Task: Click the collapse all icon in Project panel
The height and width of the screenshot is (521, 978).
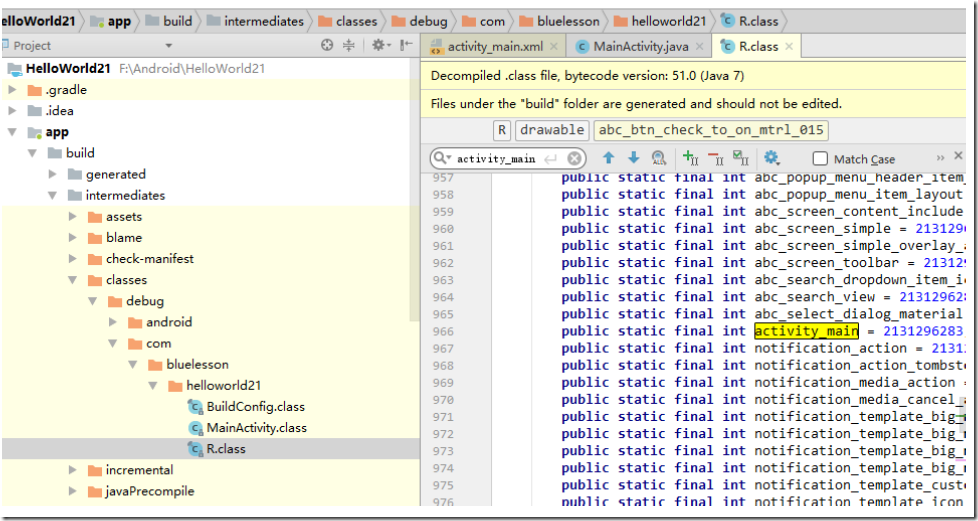Action: point(349,45)
